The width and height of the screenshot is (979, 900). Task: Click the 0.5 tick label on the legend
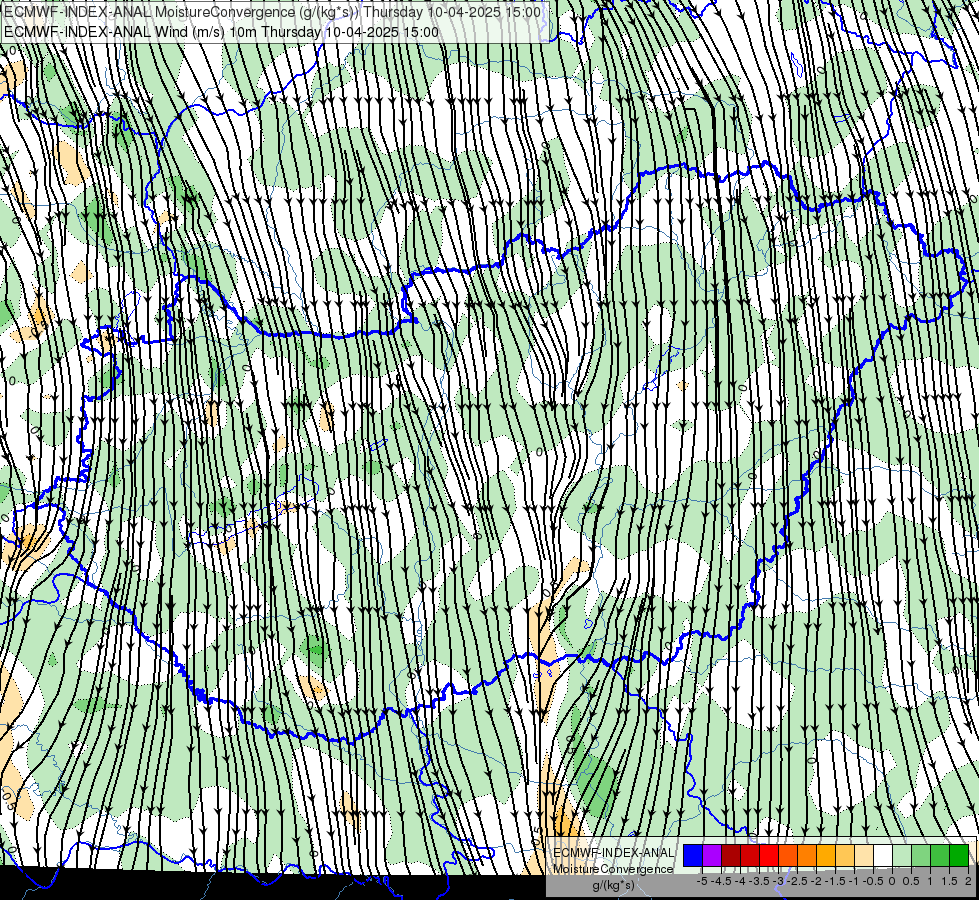click(911, 881)
